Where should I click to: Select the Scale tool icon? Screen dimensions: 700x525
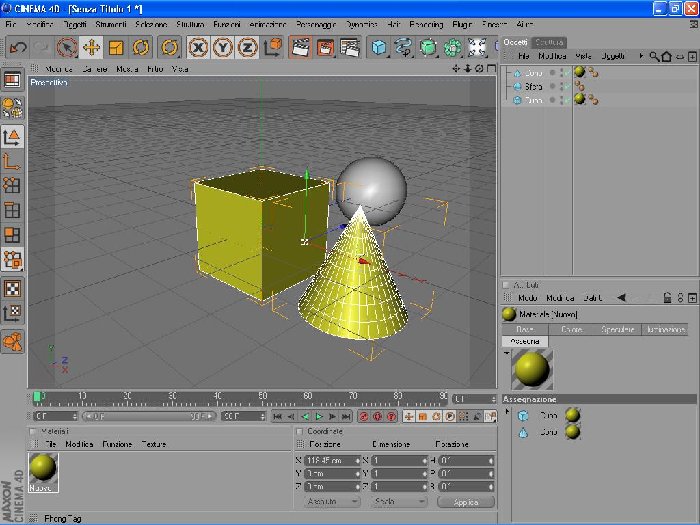click(x=116, y=47)
